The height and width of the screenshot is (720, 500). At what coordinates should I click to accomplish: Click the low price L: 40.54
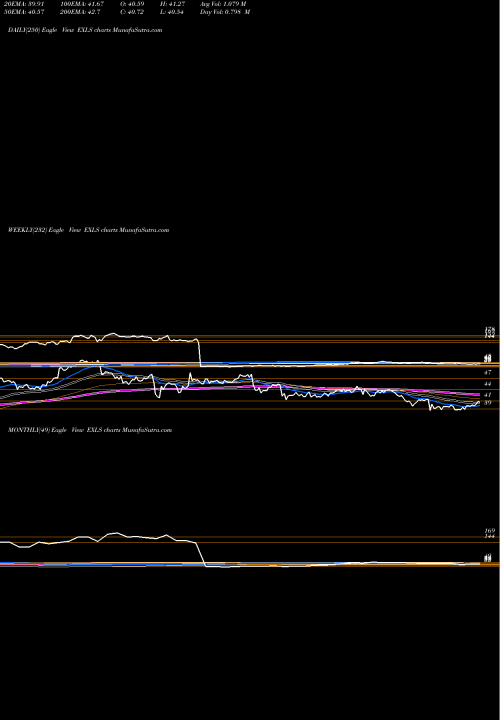pyautogui.click(x=172, y=12)
